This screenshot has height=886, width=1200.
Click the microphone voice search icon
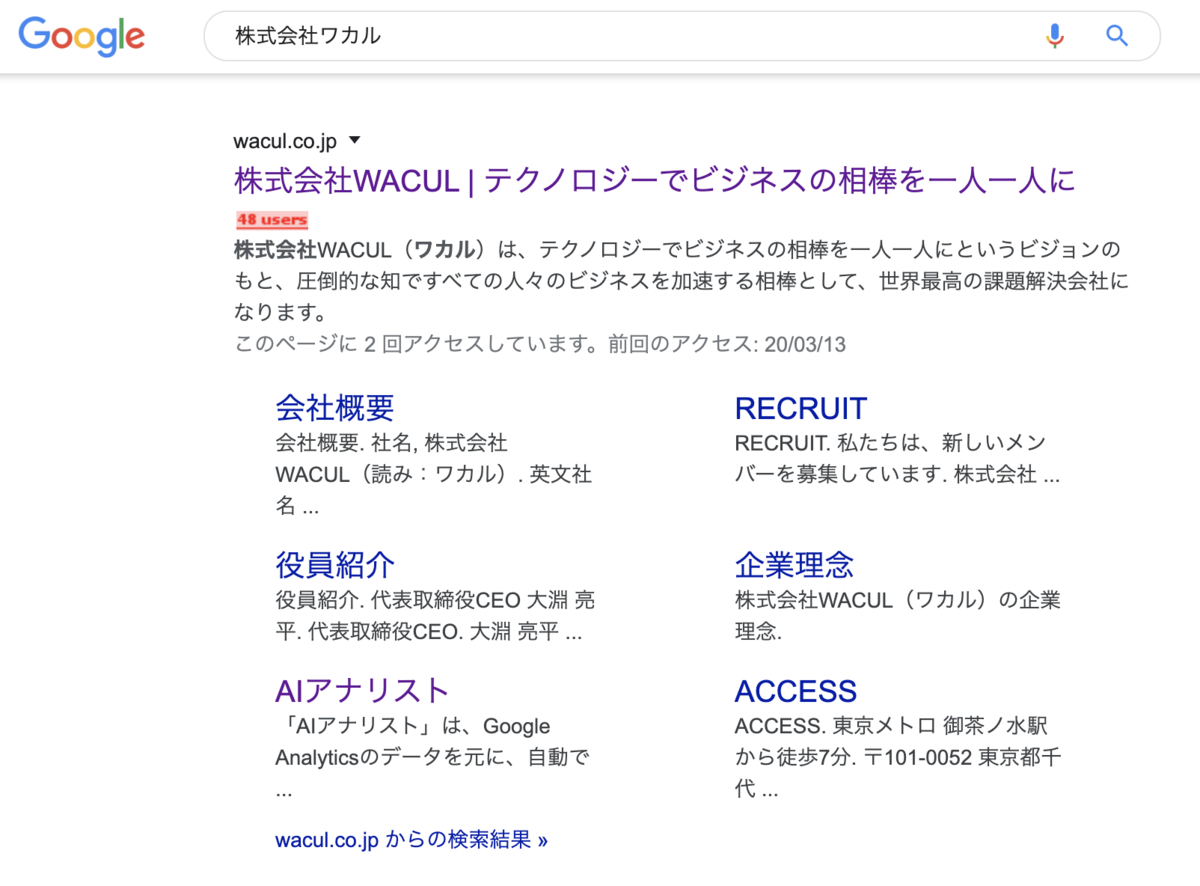1054,35
